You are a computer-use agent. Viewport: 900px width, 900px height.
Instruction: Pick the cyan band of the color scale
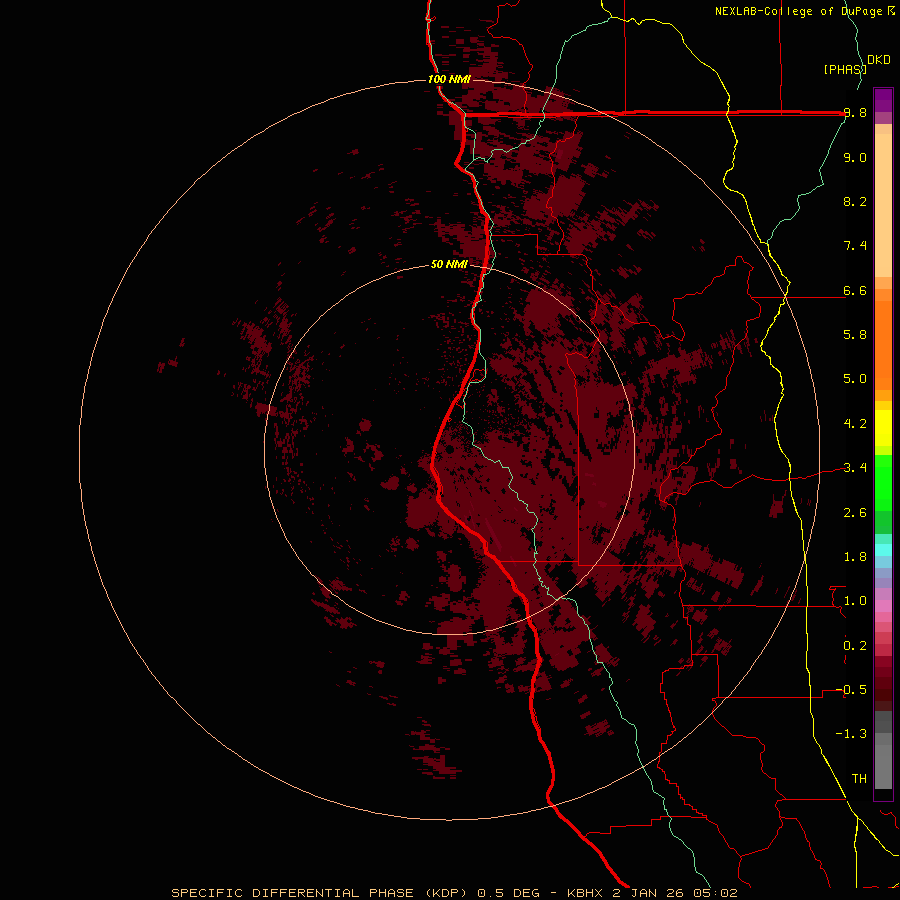(x=883, y=550)
